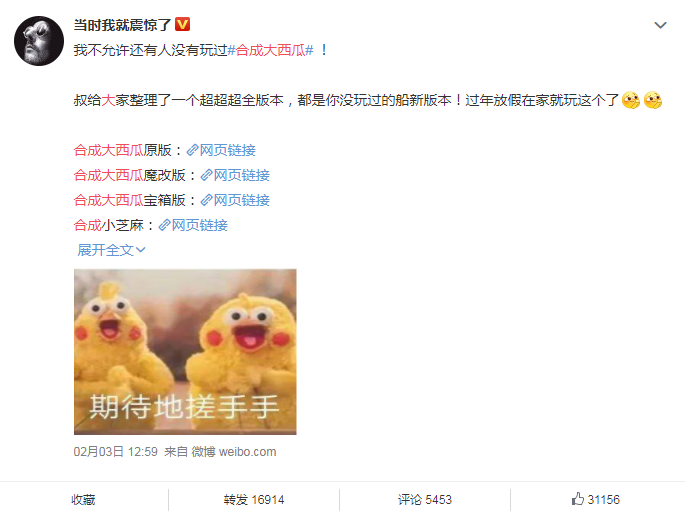The height and width of the screenshot is (519, 685).
Task: Click the 微博 weibo.com source link
Action: (x=234, y=452)
